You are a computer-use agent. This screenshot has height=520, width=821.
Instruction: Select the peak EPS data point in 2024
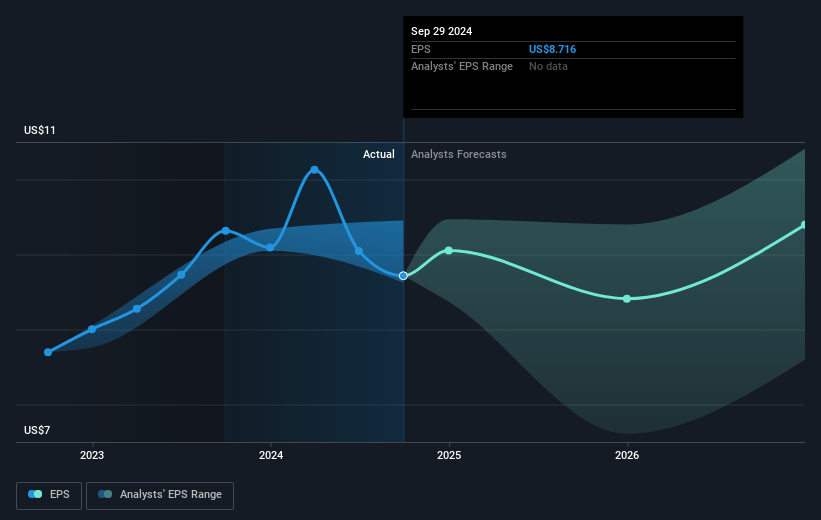pyautogui.click(x=314, y=170)
